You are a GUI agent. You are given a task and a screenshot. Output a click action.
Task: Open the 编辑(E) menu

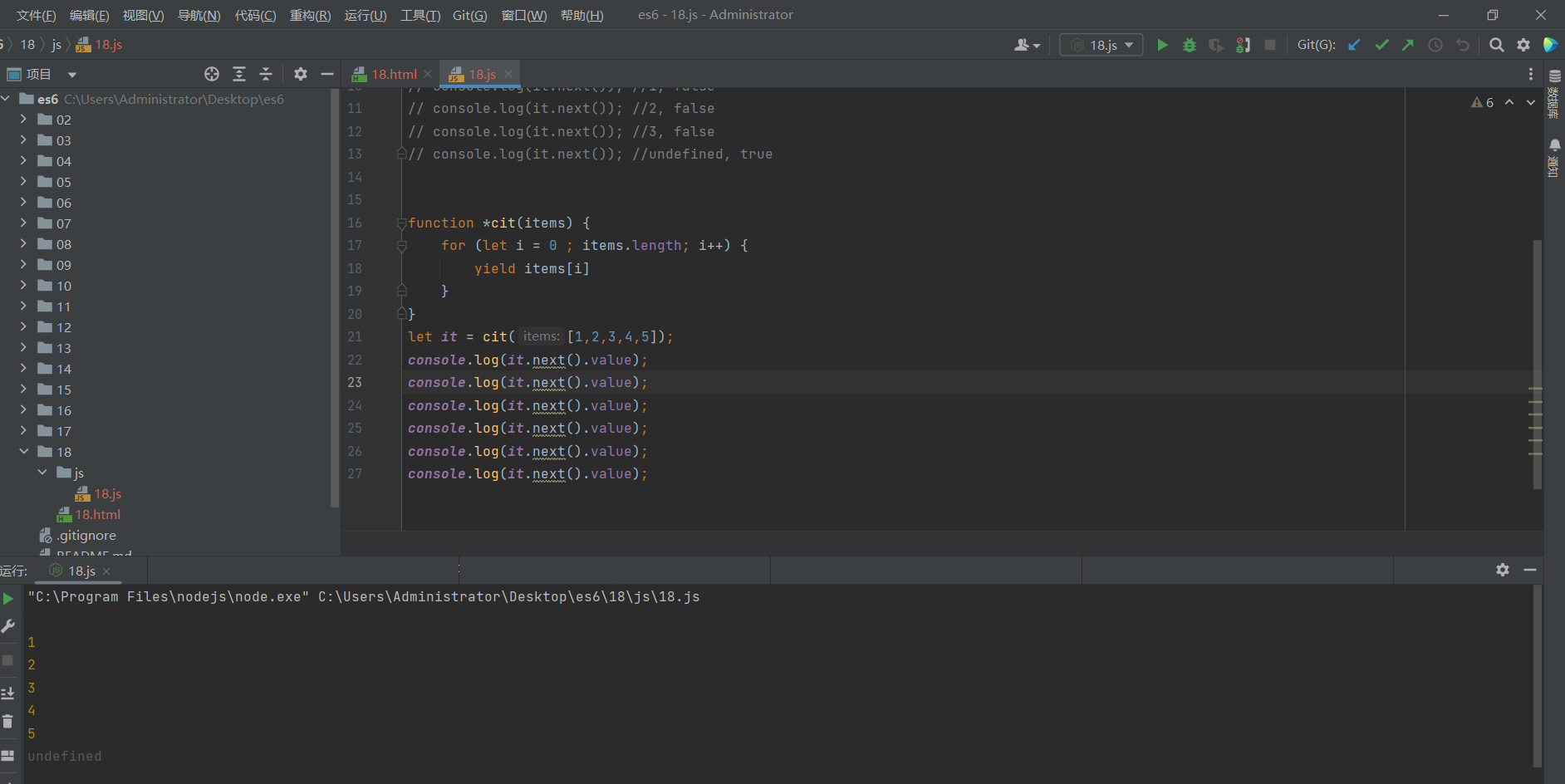click(x=89, y=15)
